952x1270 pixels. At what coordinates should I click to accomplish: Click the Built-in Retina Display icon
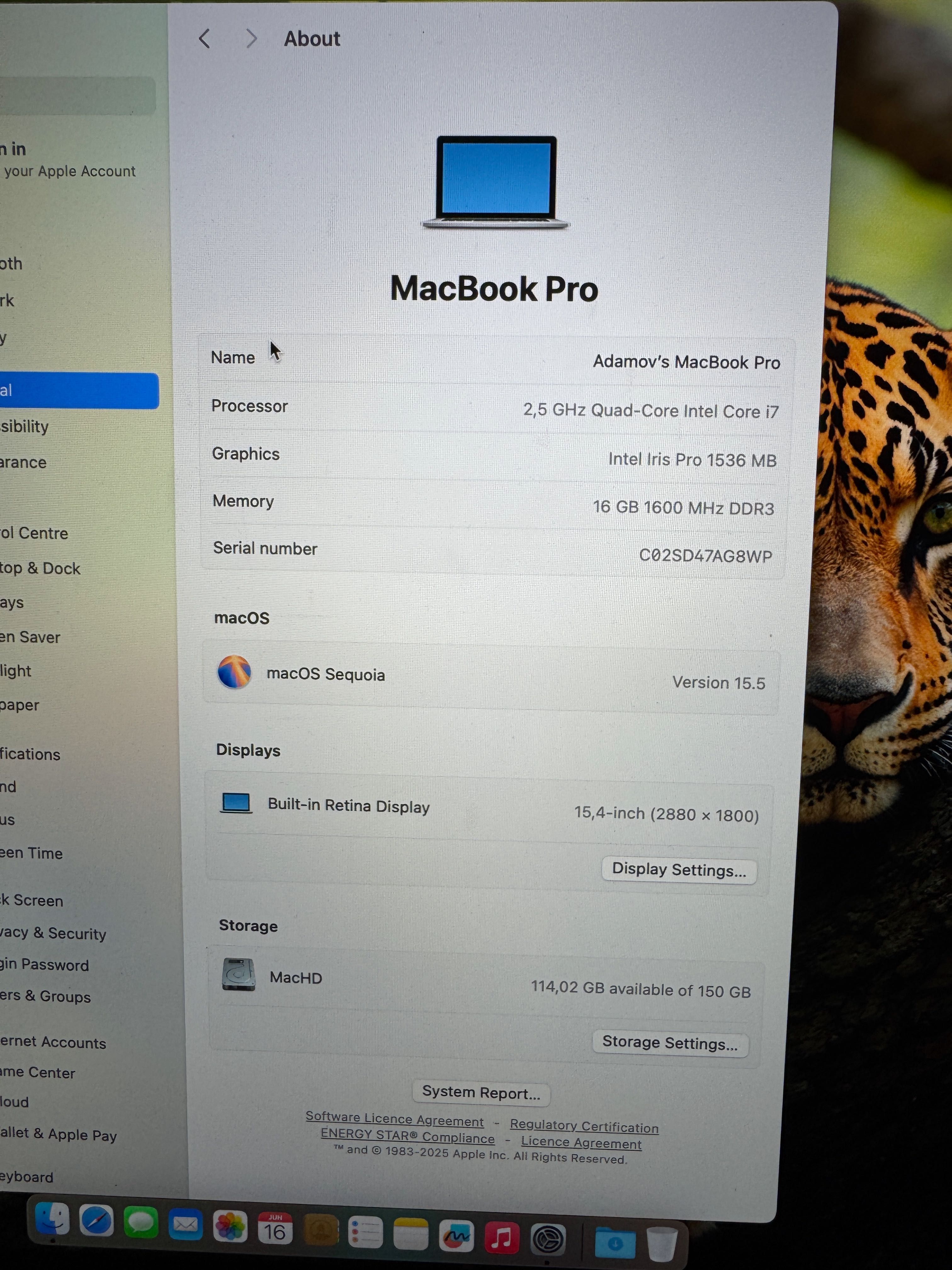[236, 803]
